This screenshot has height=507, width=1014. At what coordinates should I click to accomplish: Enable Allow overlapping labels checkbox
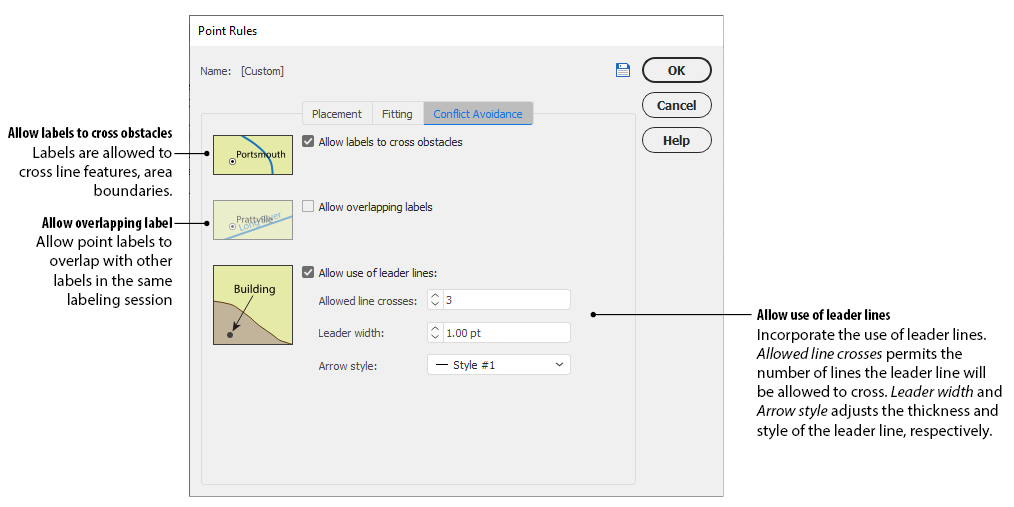(308, 207)
